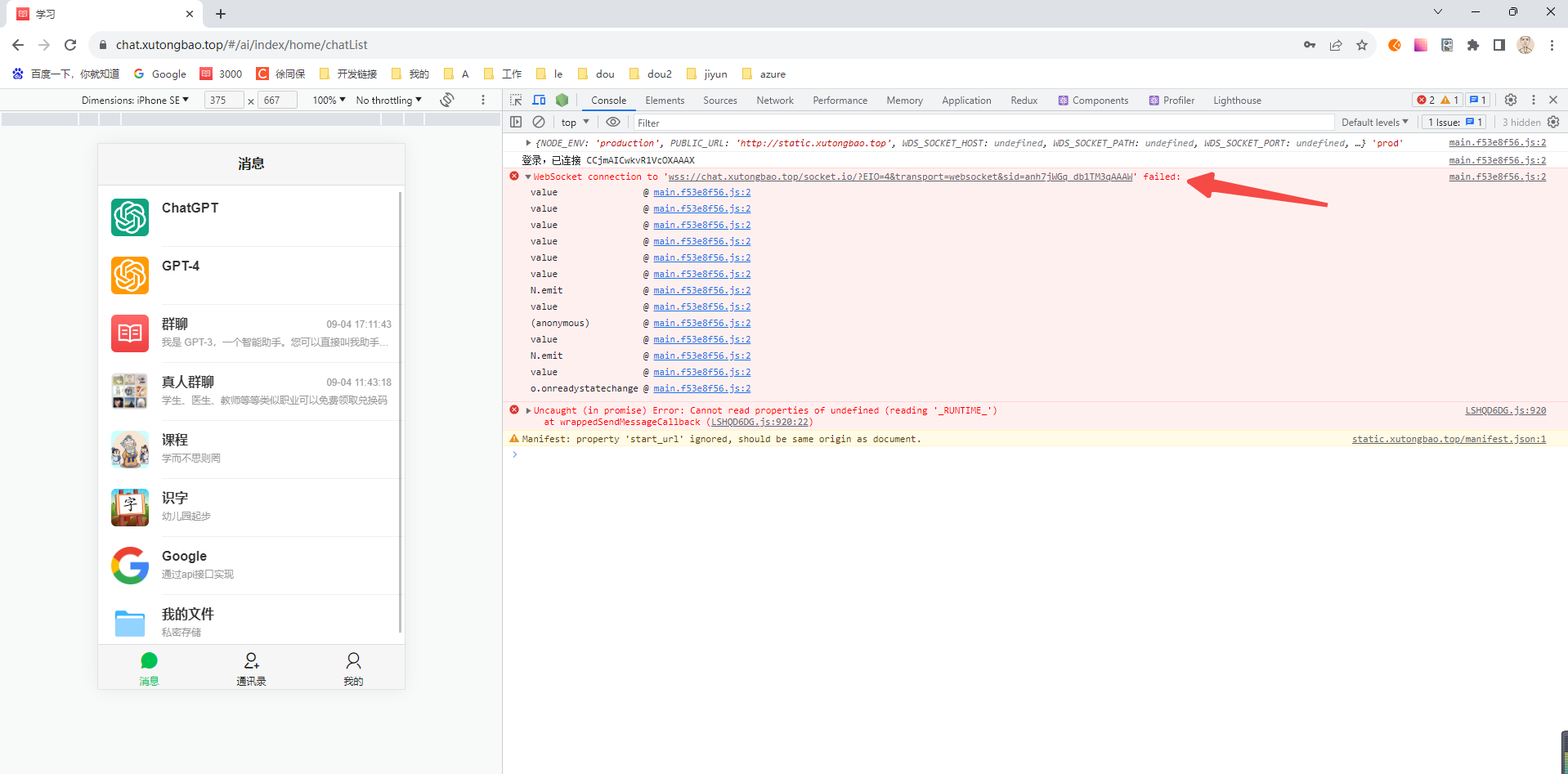Image resolution: width=1568 pixels, height=774 pixels.
Task: Toggle the device emulation toolbar
Action: pos(539,100)
